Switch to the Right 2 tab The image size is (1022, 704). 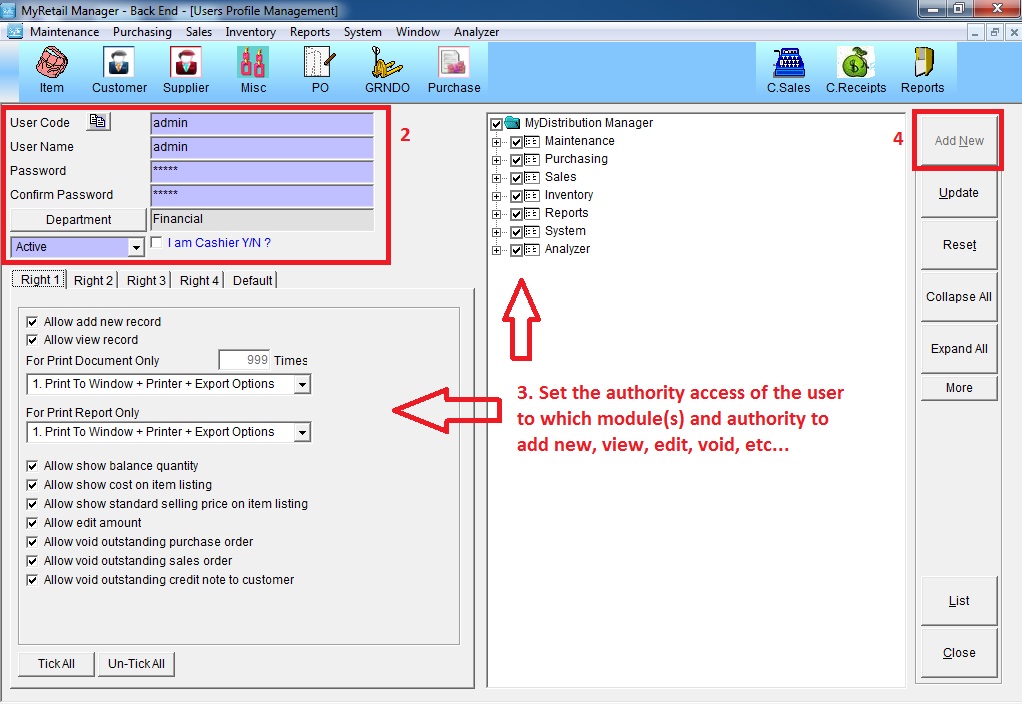pos(93,281)
